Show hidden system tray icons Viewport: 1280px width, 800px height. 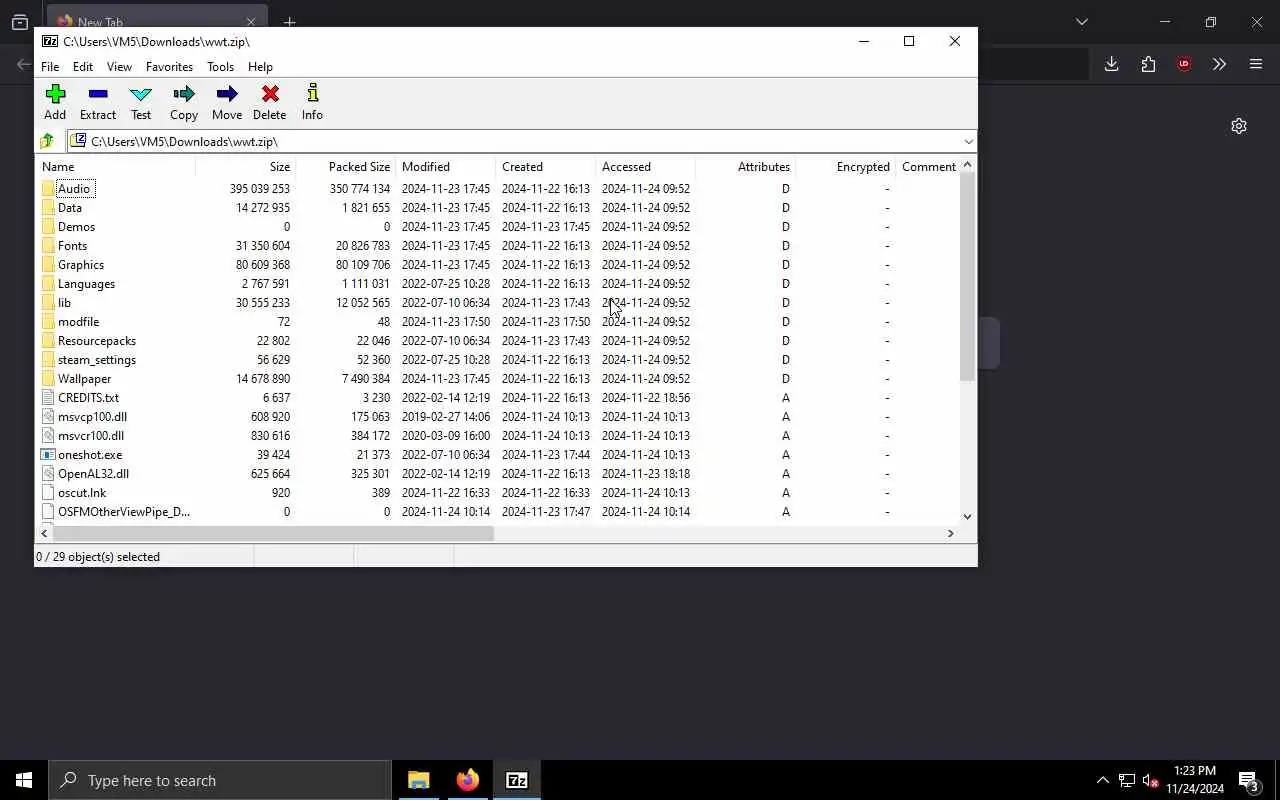(x=1102, y=780)
